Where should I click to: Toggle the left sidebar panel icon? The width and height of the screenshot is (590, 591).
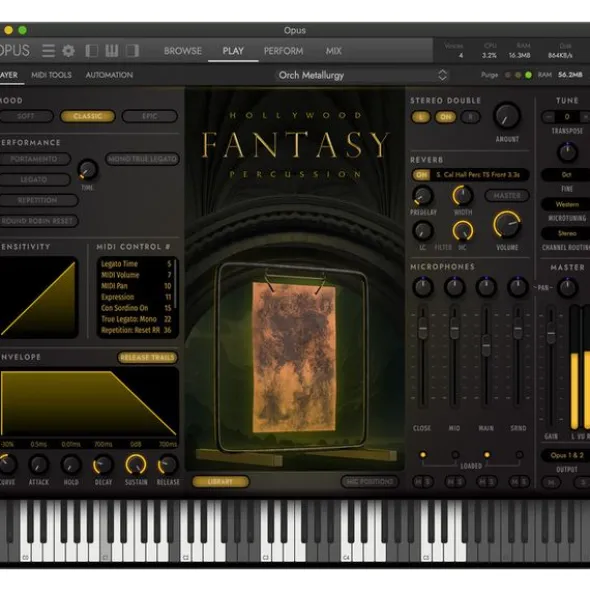[x=92, y=51]
